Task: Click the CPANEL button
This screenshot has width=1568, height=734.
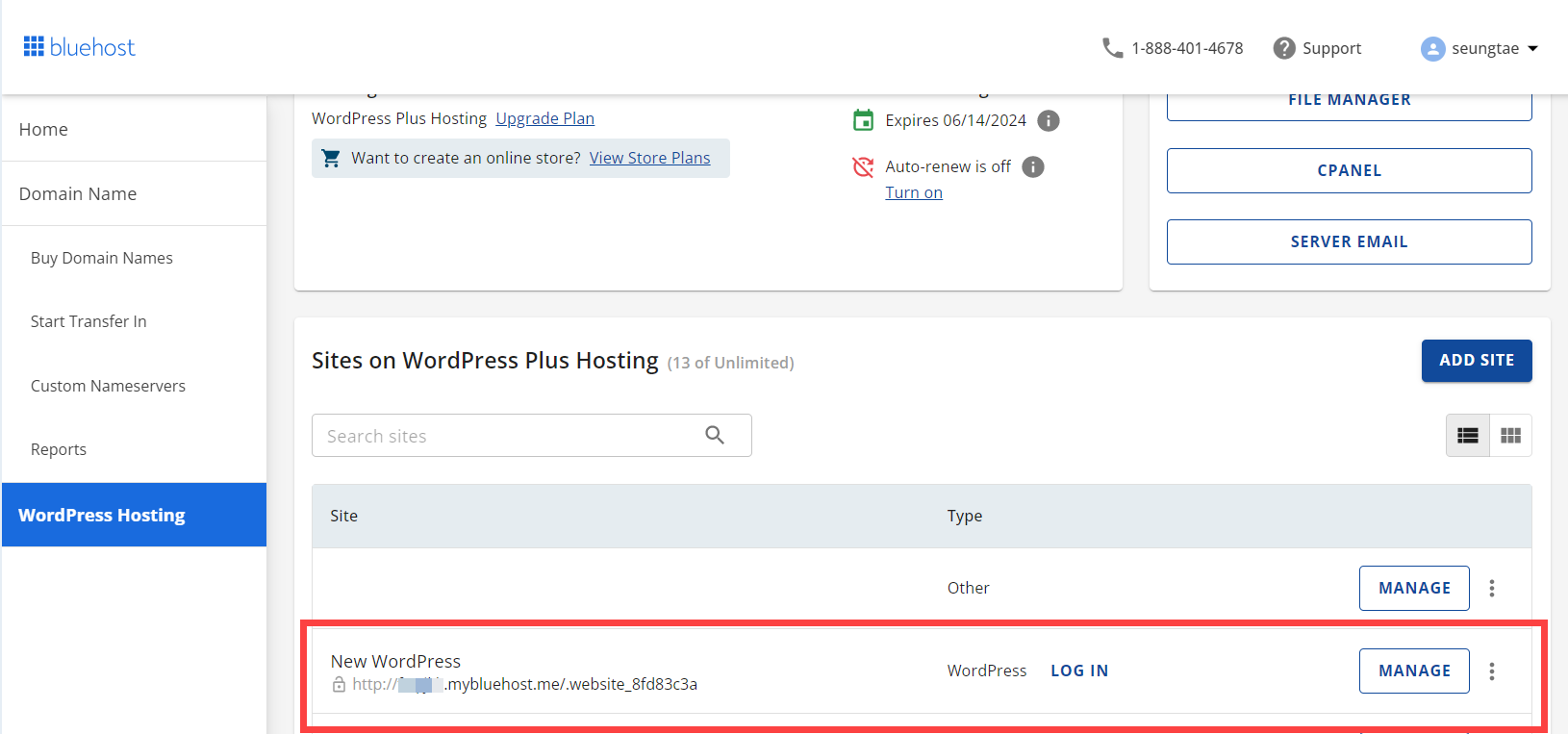Action: (1349, 170)
